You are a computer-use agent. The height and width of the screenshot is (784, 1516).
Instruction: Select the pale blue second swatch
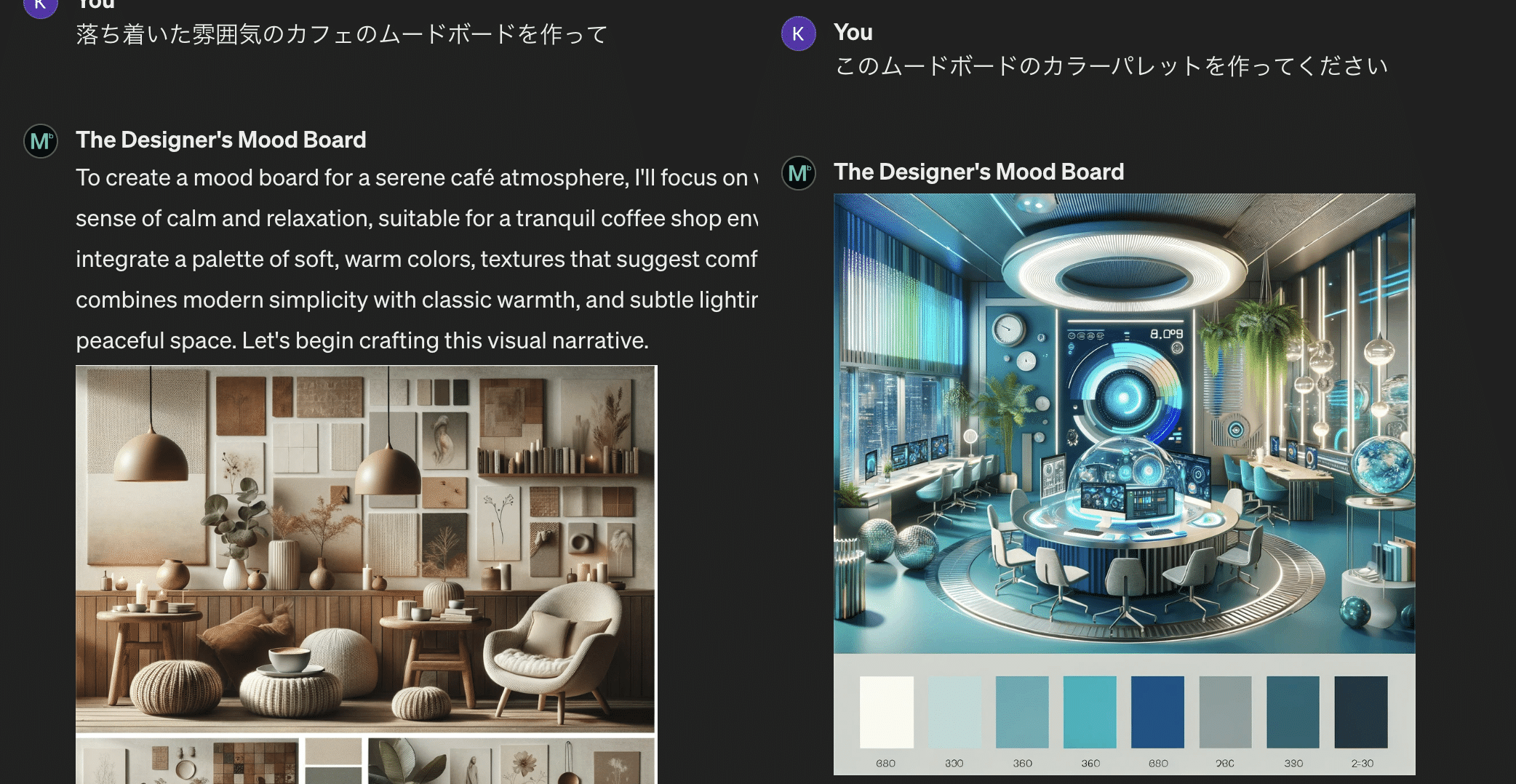click(954, 712)
